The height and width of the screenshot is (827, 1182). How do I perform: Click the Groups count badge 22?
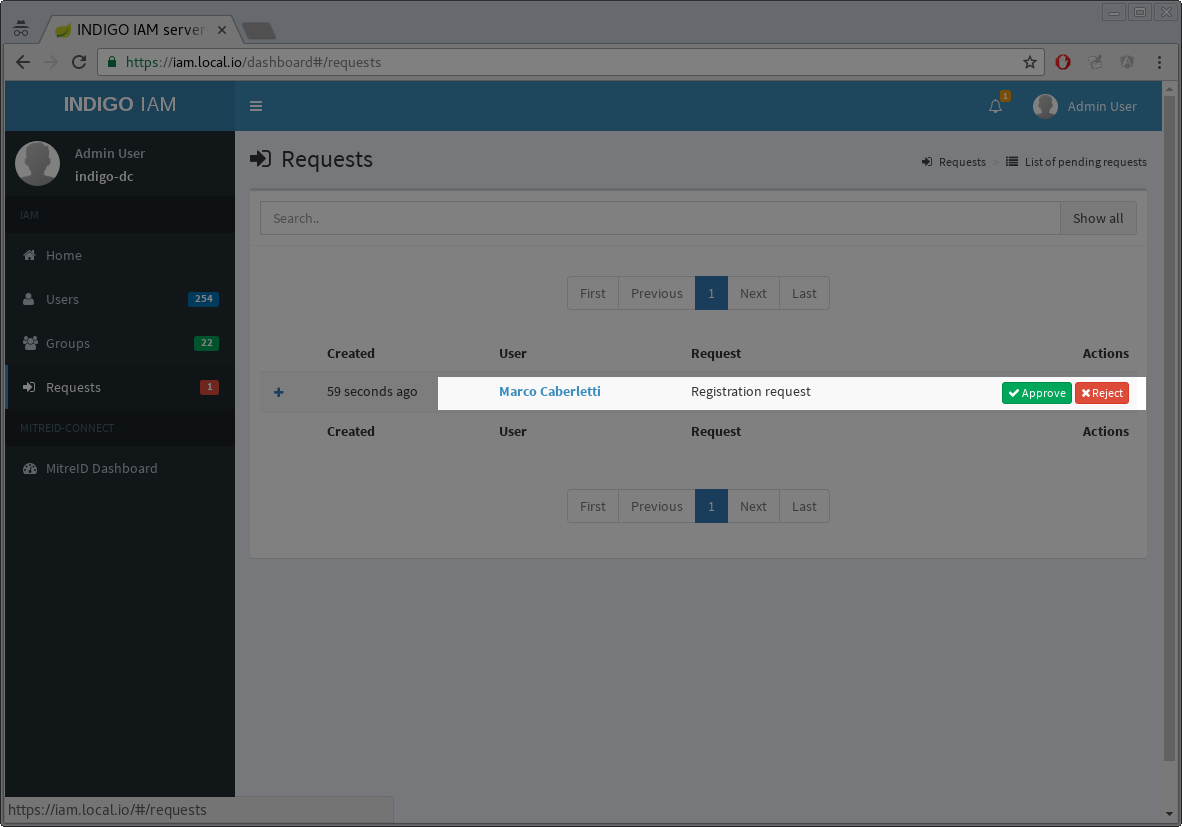(x=207, y=343)
